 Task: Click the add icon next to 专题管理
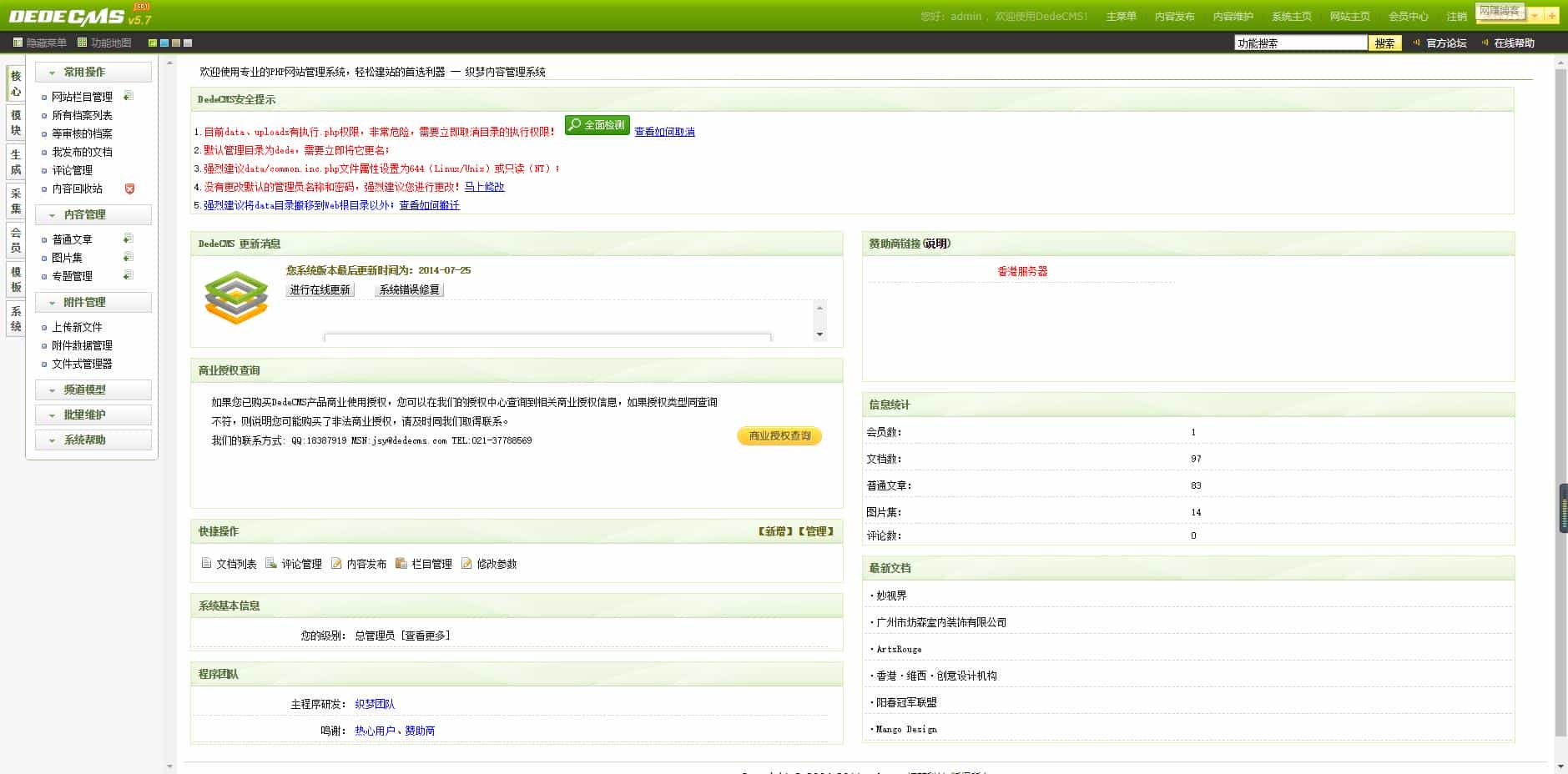[x=129, y=275]
